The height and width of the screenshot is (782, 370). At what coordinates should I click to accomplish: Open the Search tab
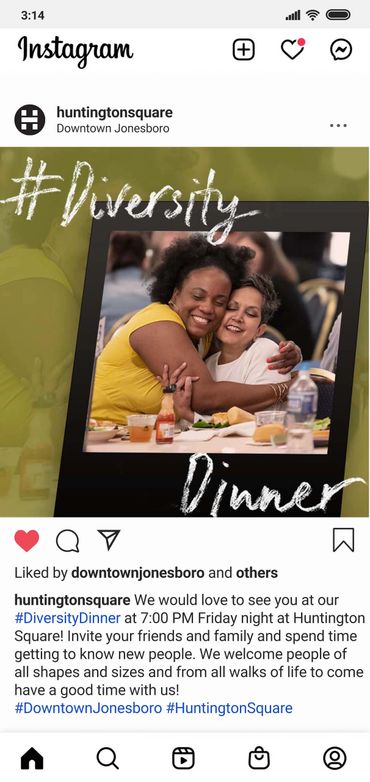click(108, 759)
